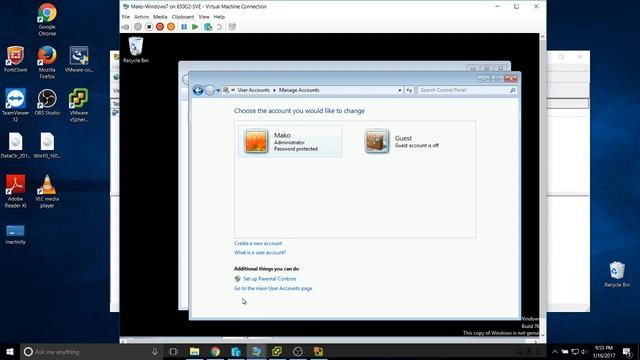Open the host desktop Recycle Bin
The width and height of the screenshot is (640, 360).
coord(617,274)
